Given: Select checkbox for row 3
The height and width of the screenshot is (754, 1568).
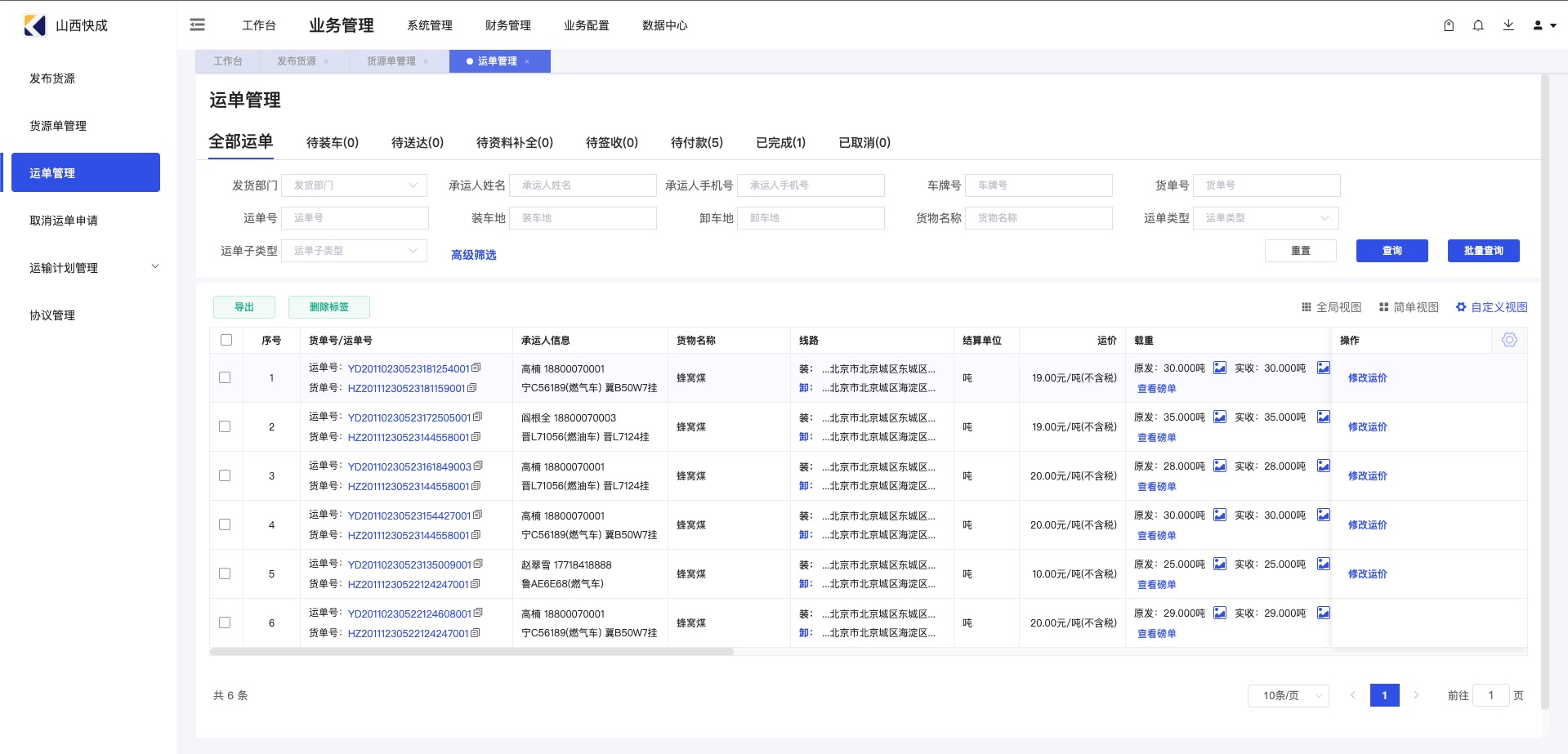Looking at the screenshot, I should (x=225, y=475).
